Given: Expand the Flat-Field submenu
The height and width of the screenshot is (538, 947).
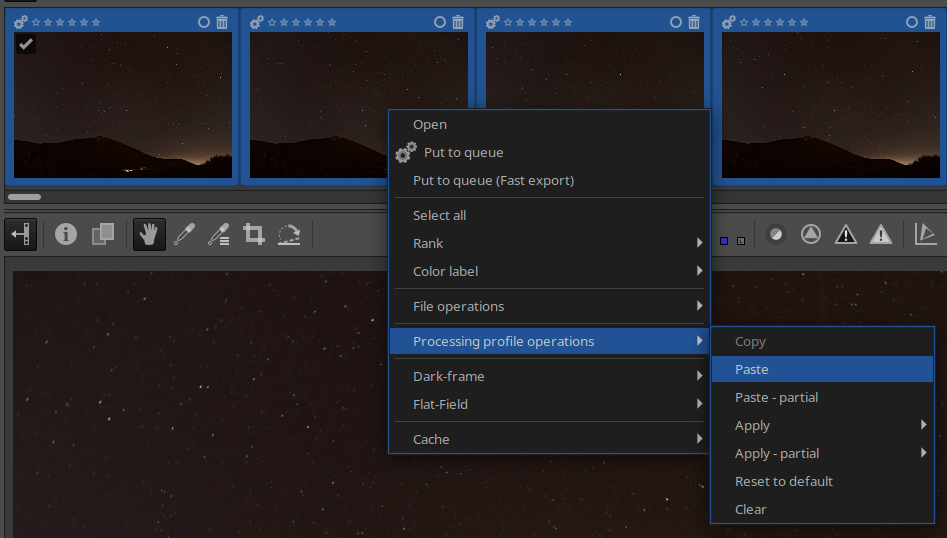Looking at the screenshot, I should [x=549, y=404].
